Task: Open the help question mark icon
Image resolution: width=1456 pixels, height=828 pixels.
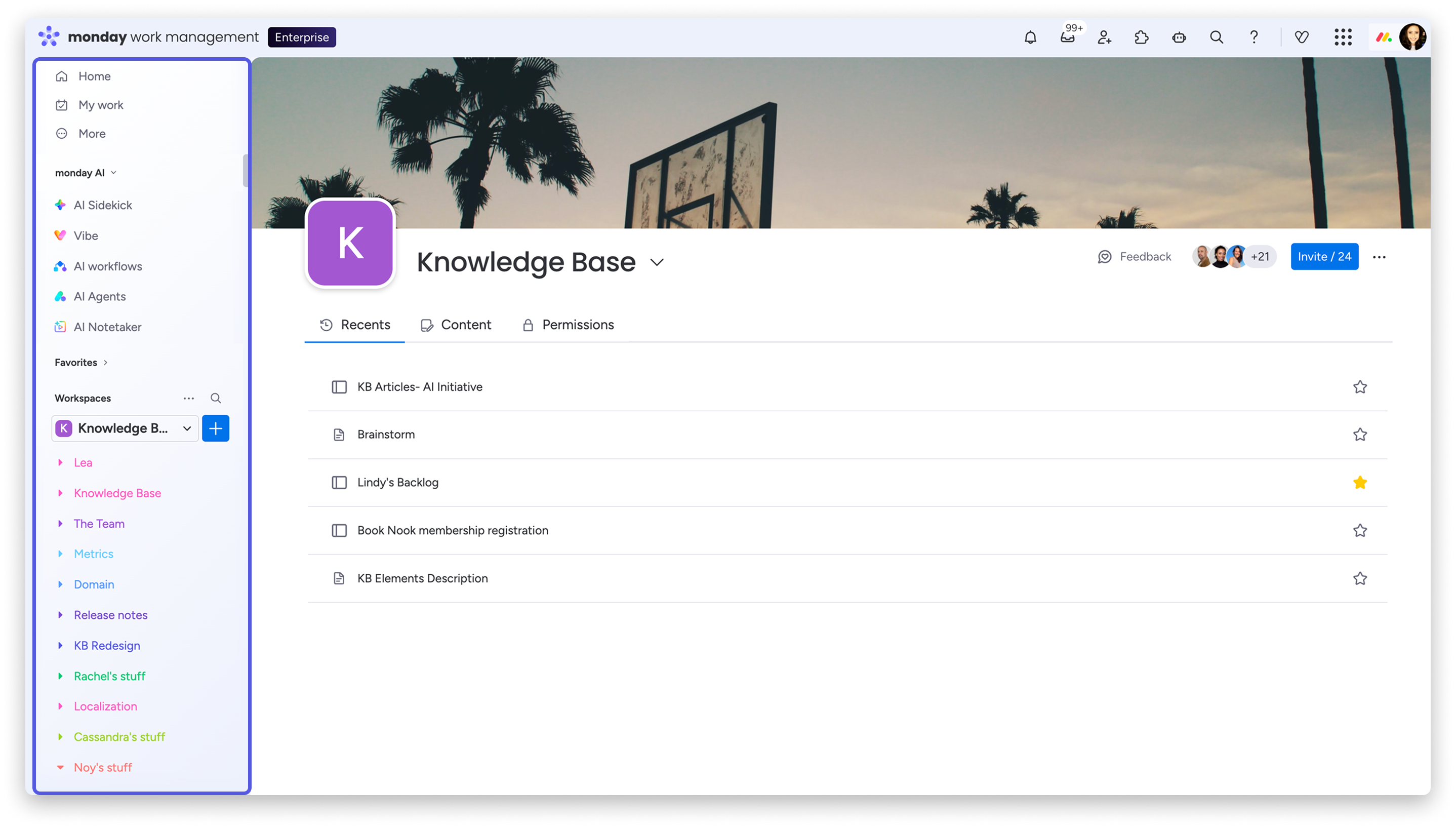Action: 1253,37
